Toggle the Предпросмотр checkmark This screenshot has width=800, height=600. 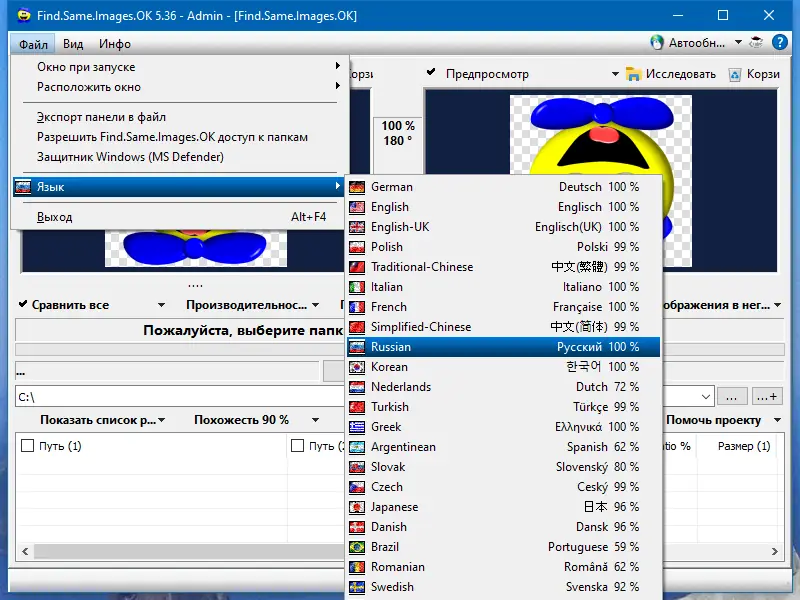[431, 72]
